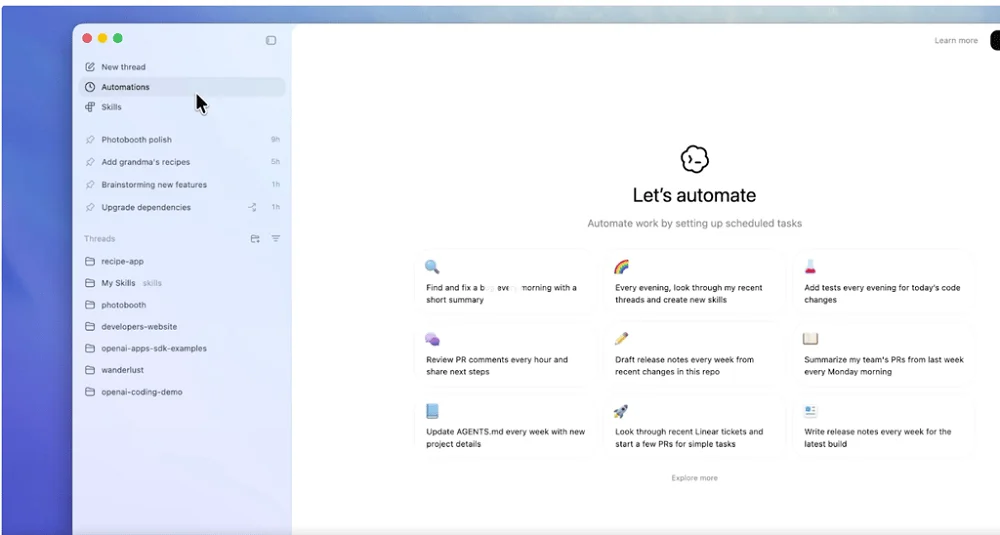Viewport: 1000px width, 535px height.
Task: Click the newspaper emoji card icon
Action: tap(810, 411)
